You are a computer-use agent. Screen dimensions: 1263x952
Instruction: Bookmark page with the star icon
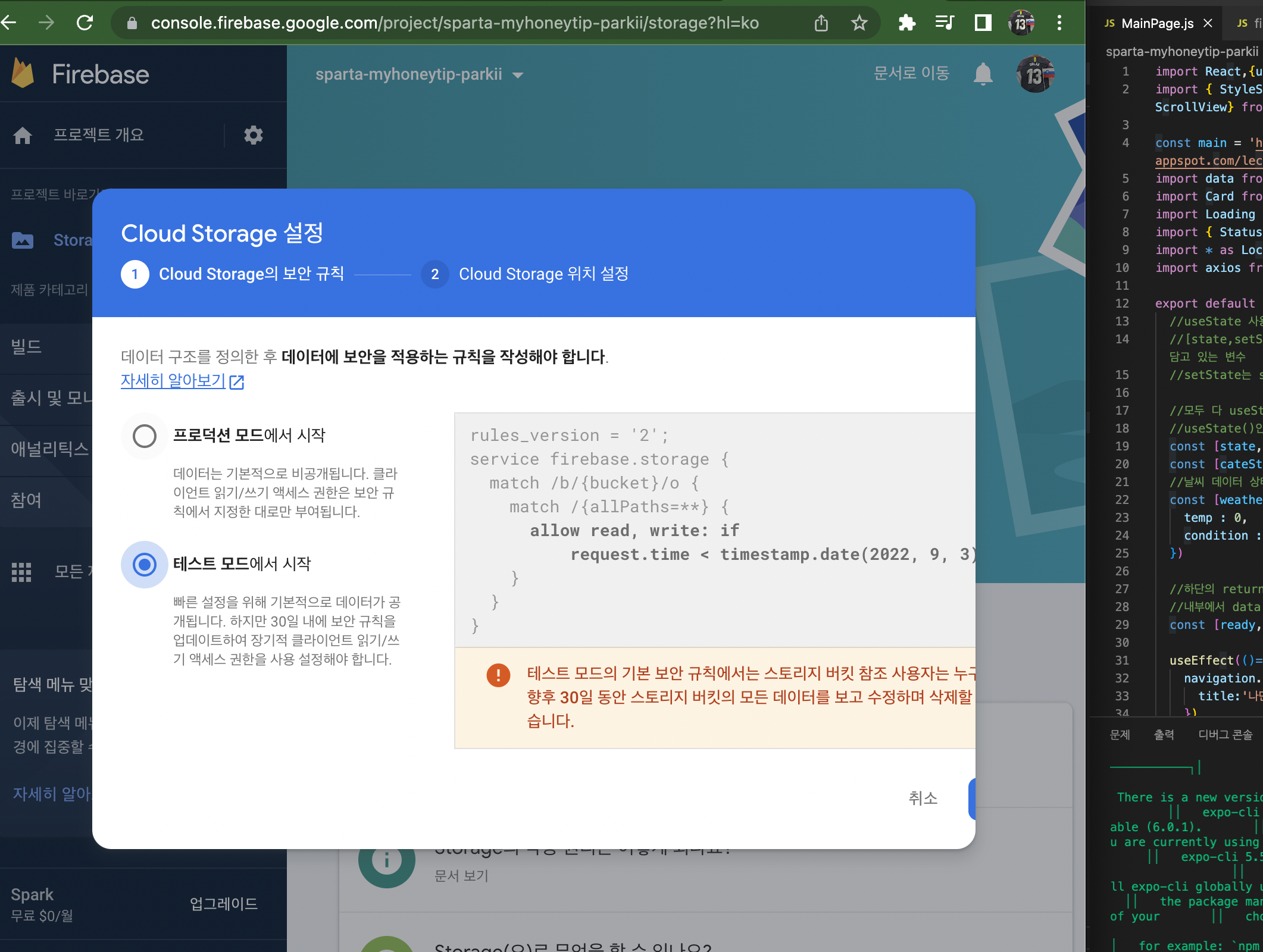(859, 23)
